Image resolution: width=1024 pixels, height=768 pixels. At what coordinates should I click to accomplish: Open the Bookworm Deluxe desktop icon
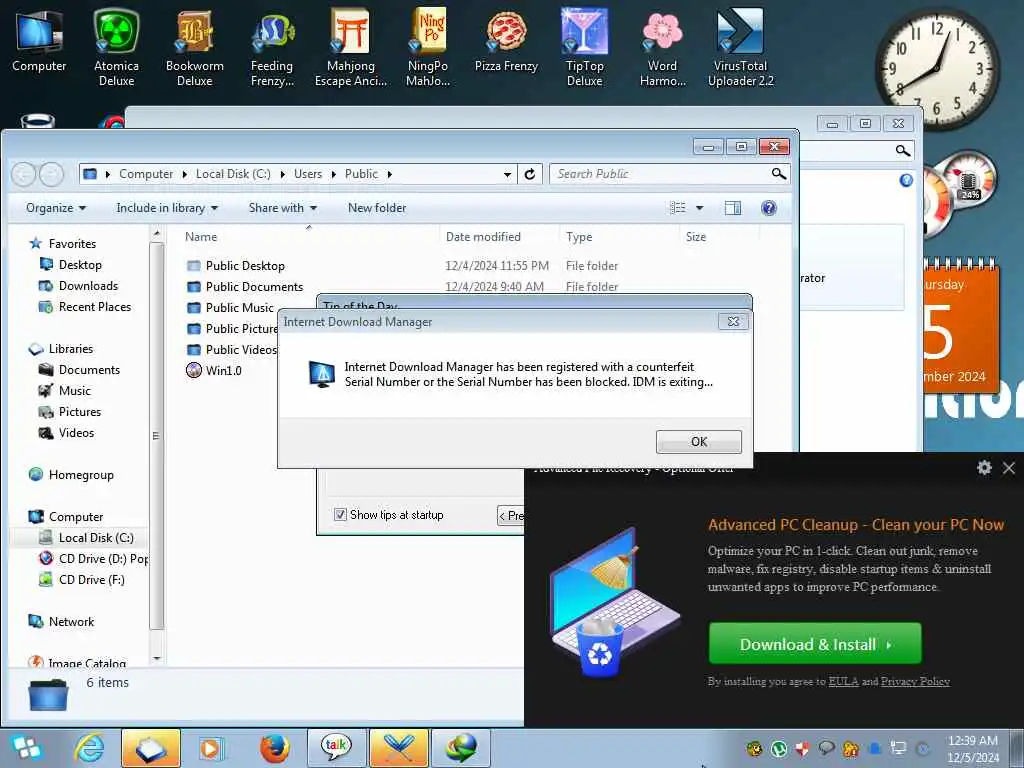[195, 48]
